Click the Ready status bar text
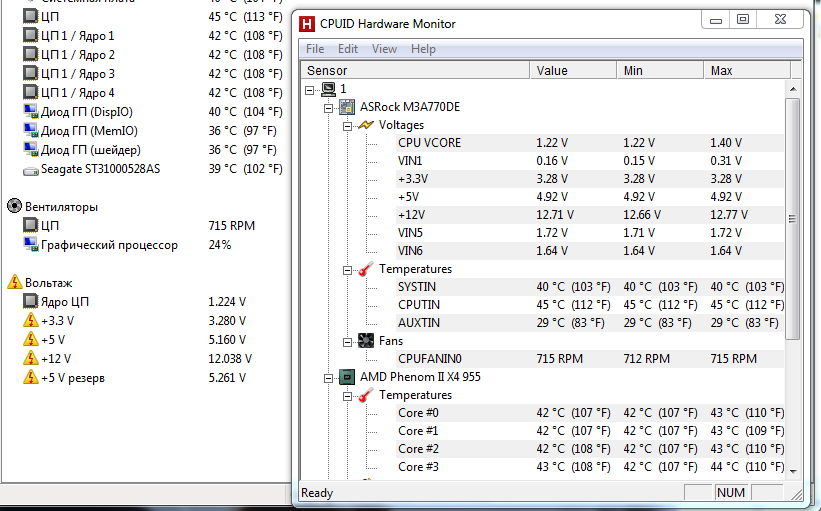 pyautogui.click(x=317, y=493)
